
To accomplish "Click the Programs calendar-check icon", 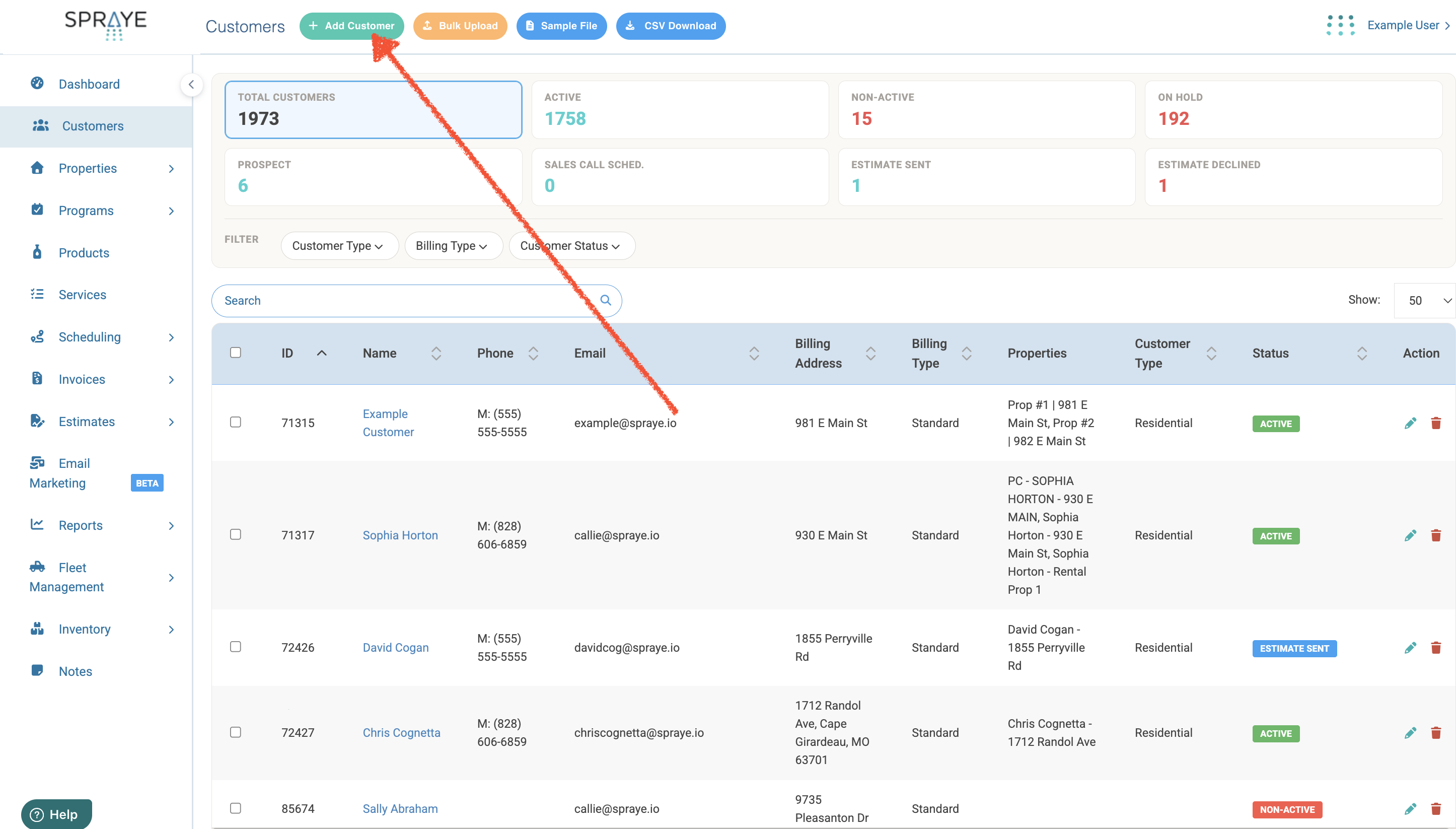I will [37, 210].
